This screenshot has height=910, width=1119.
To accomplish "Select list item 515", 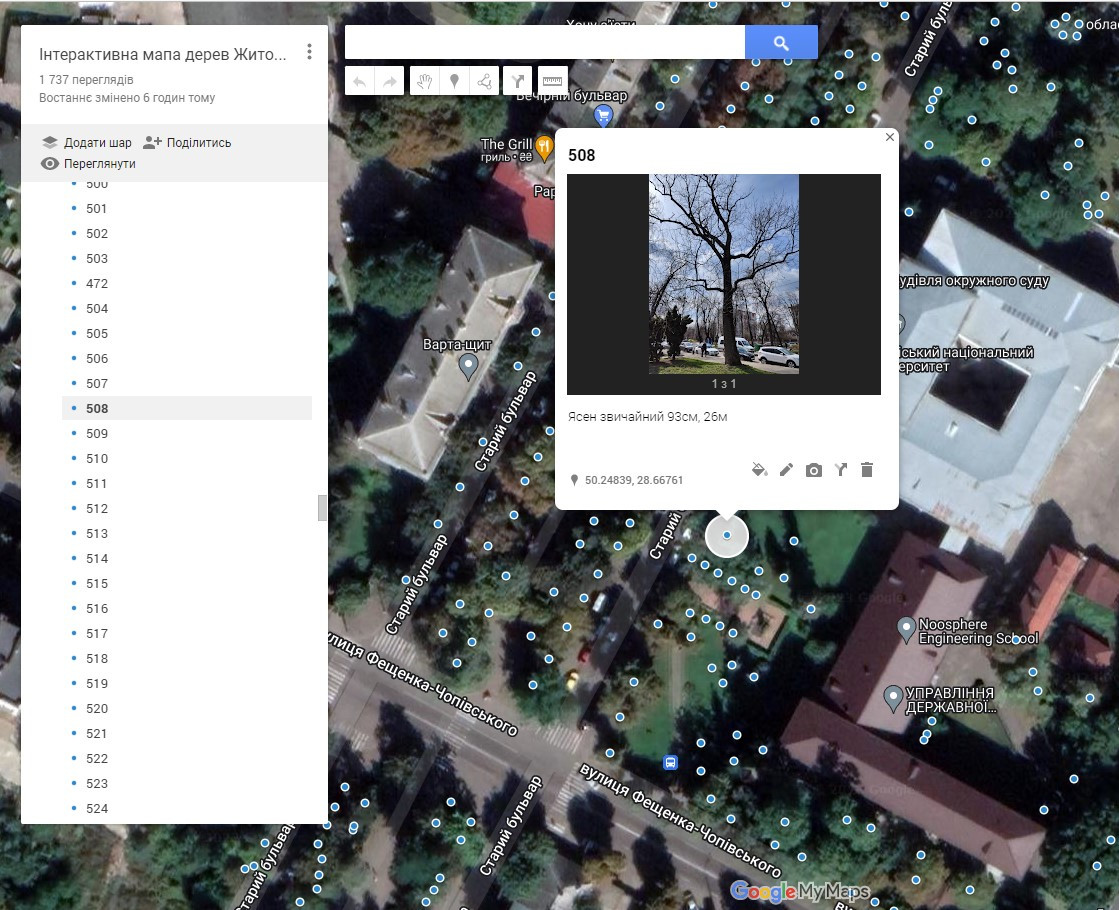I will point(187,583).
